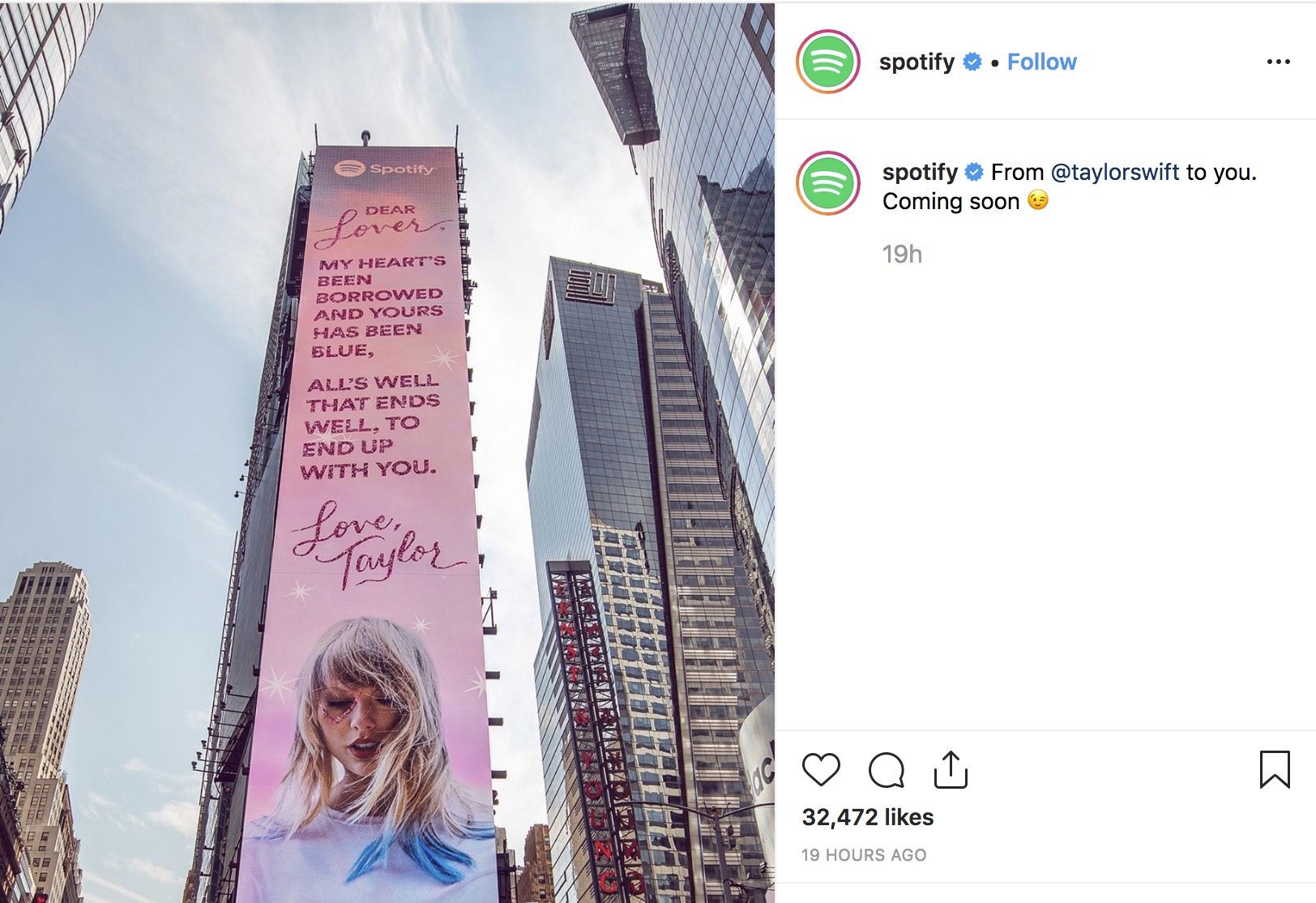The image size is (1316, 903).
Task: Like the post with the heart icon
Action: [x=821, y=769]
